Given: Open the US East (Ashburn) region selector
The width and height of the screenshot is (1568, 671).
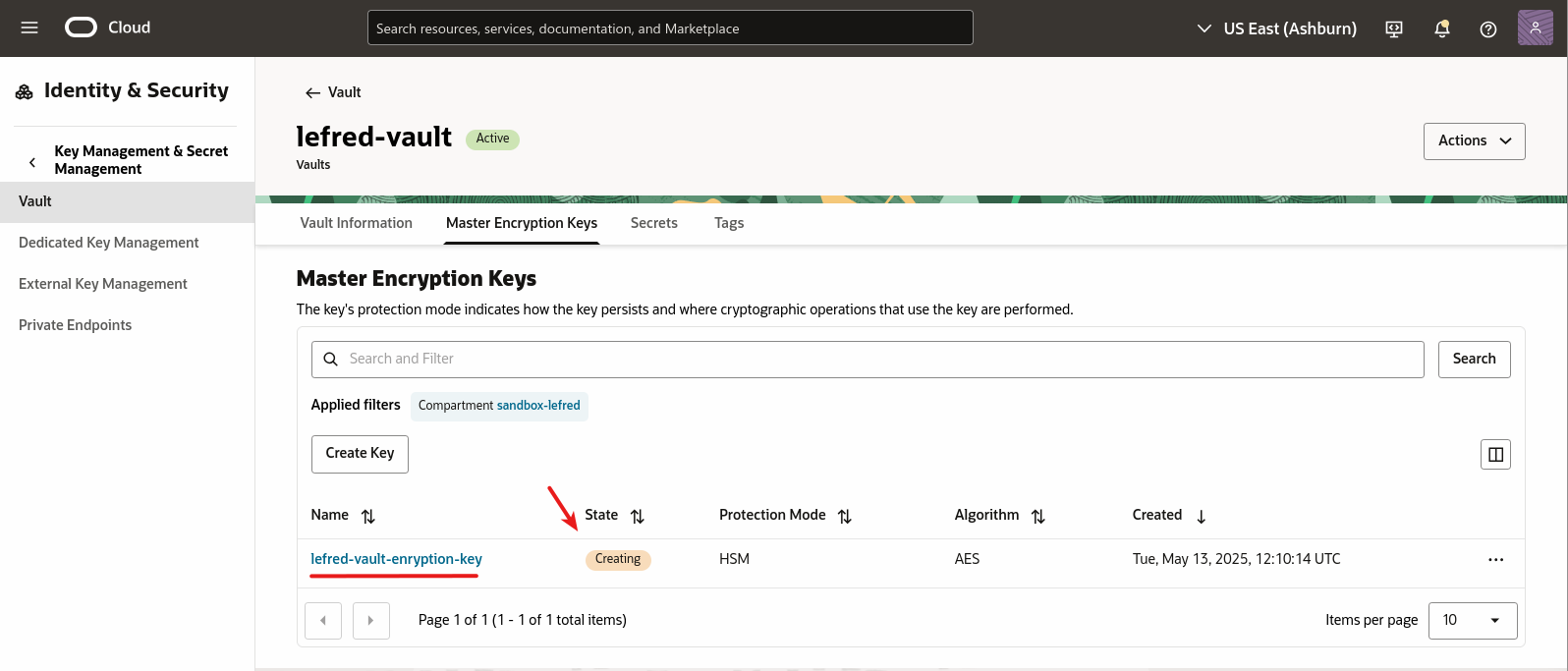Looking at the screenshot, I should 1276,28.
